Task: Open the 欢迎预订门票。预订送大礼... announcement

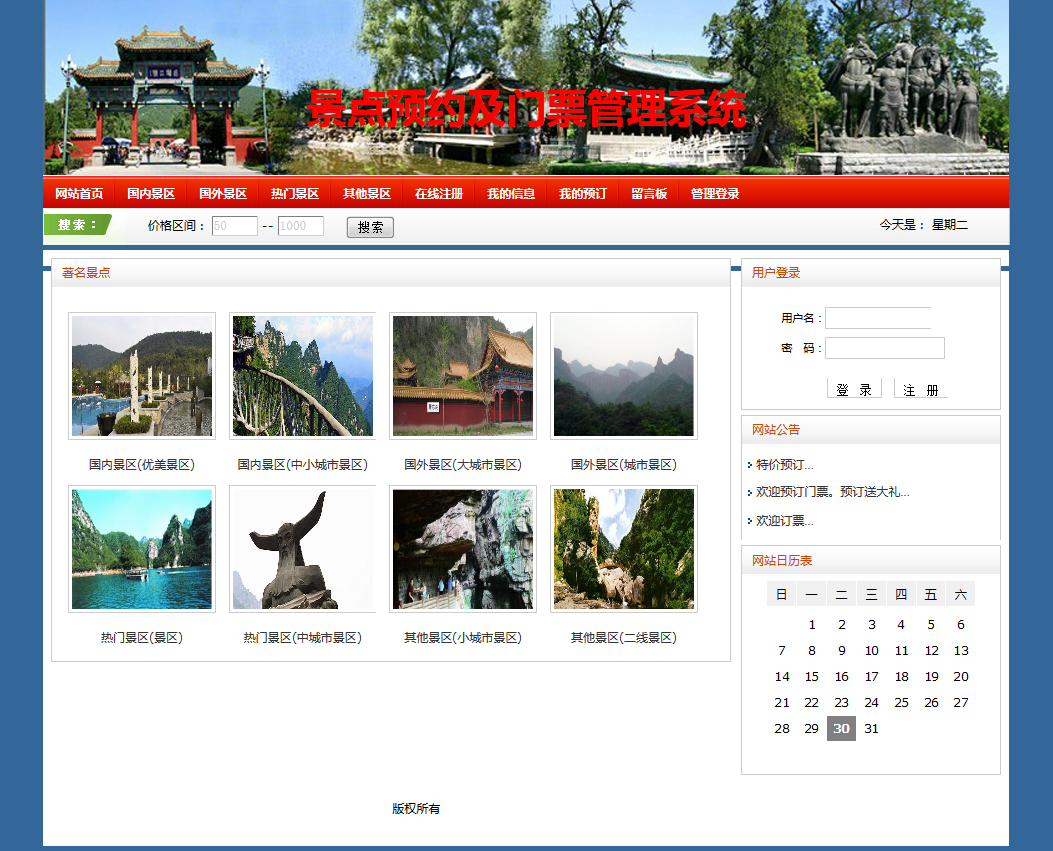Action: coord(833,492)
